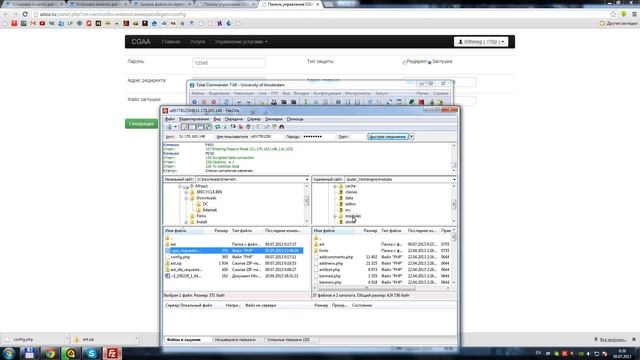Open the filename filters toolbar icon
Viewport: 640px width, 360px height.
coord(259,127)
